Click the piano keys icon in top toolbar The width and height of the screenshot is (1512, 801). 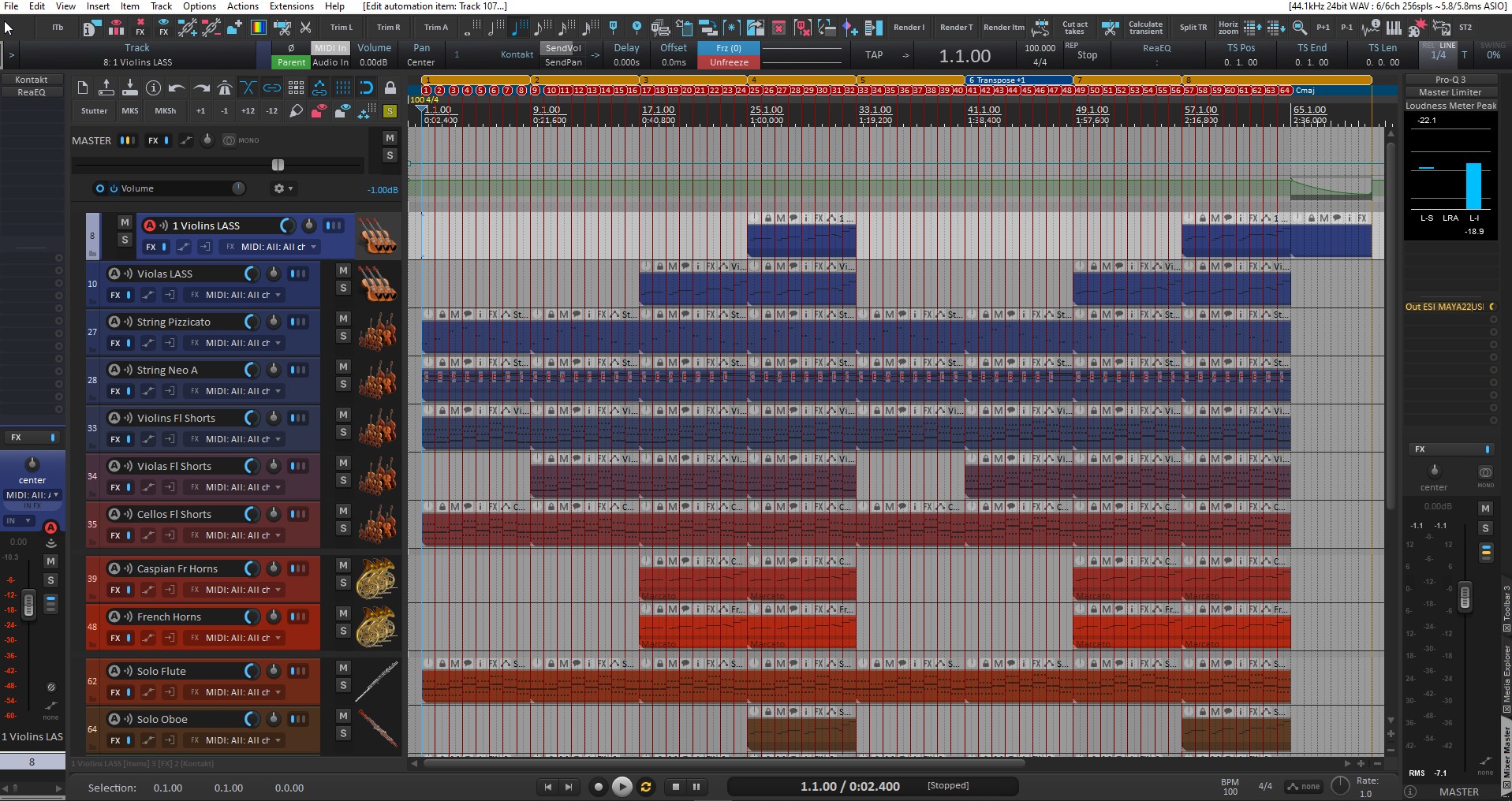point(1394,28)
